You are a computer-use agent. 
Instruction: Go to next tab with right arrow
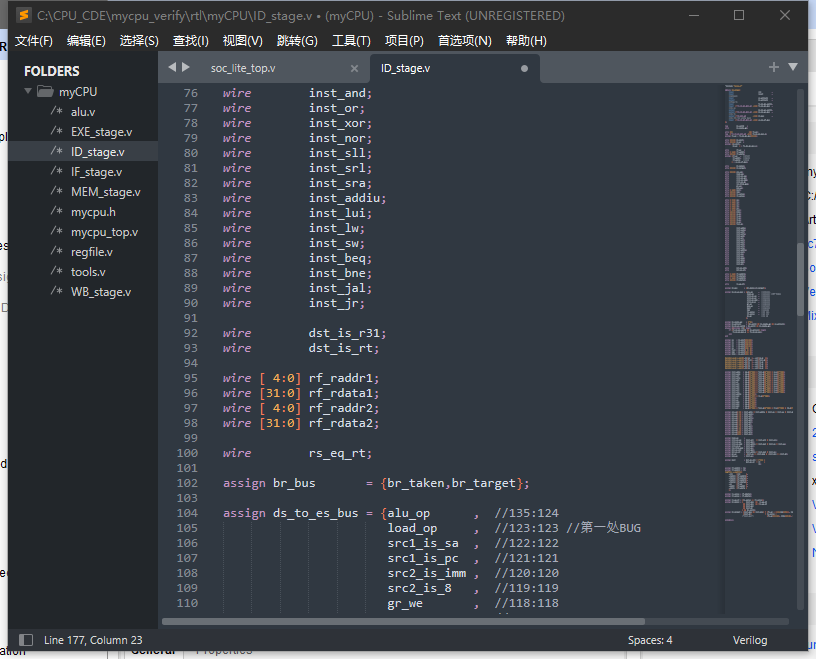point(186,67)
